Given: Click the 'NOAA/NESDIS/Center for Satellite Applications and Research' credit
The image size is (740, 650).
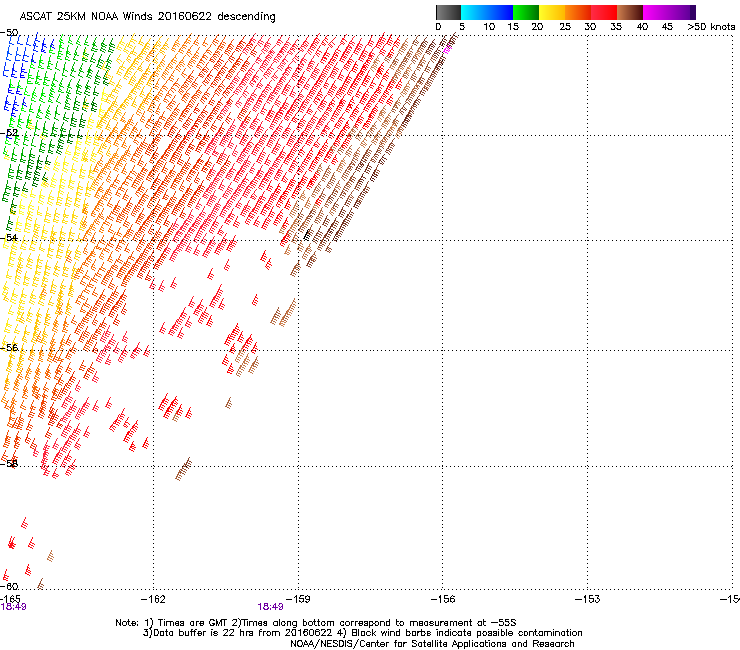Looking at the screenshot, I should coord(432,644).
